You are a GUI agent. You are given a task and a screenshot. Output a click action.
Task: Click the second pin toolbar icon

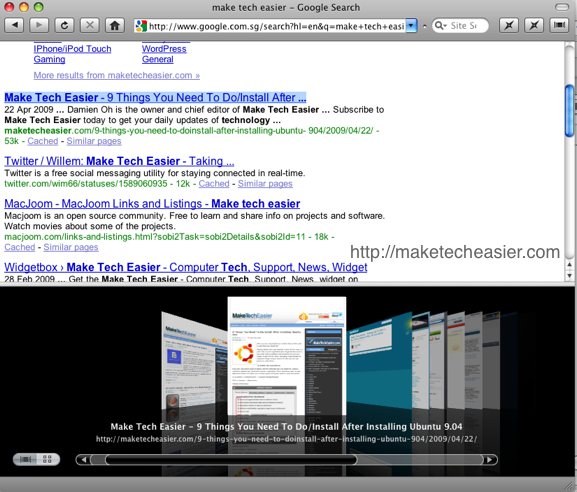[534, 25]
